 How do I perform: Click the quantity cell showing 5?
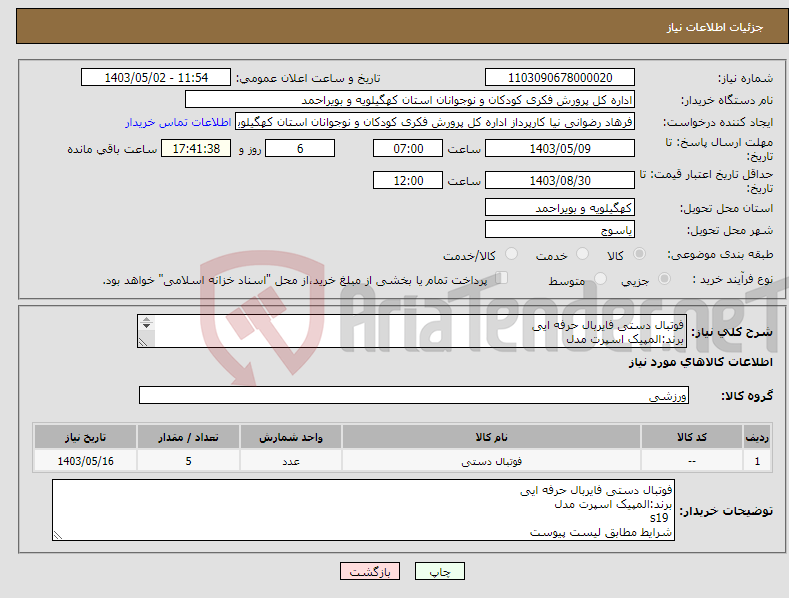tap(188, 461)
